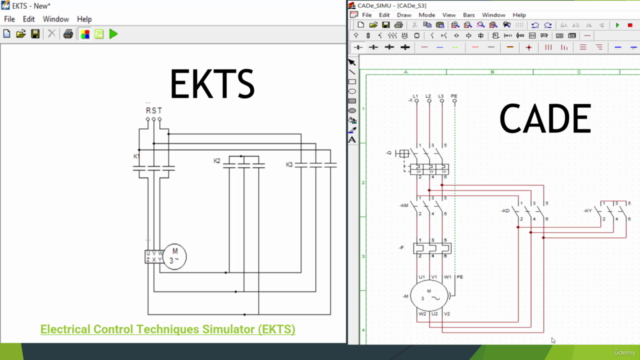Click the Redo arrow in CADe_SIMU
Image resolution: width=640 pixels, height=360 pixels.
(548, 25)
